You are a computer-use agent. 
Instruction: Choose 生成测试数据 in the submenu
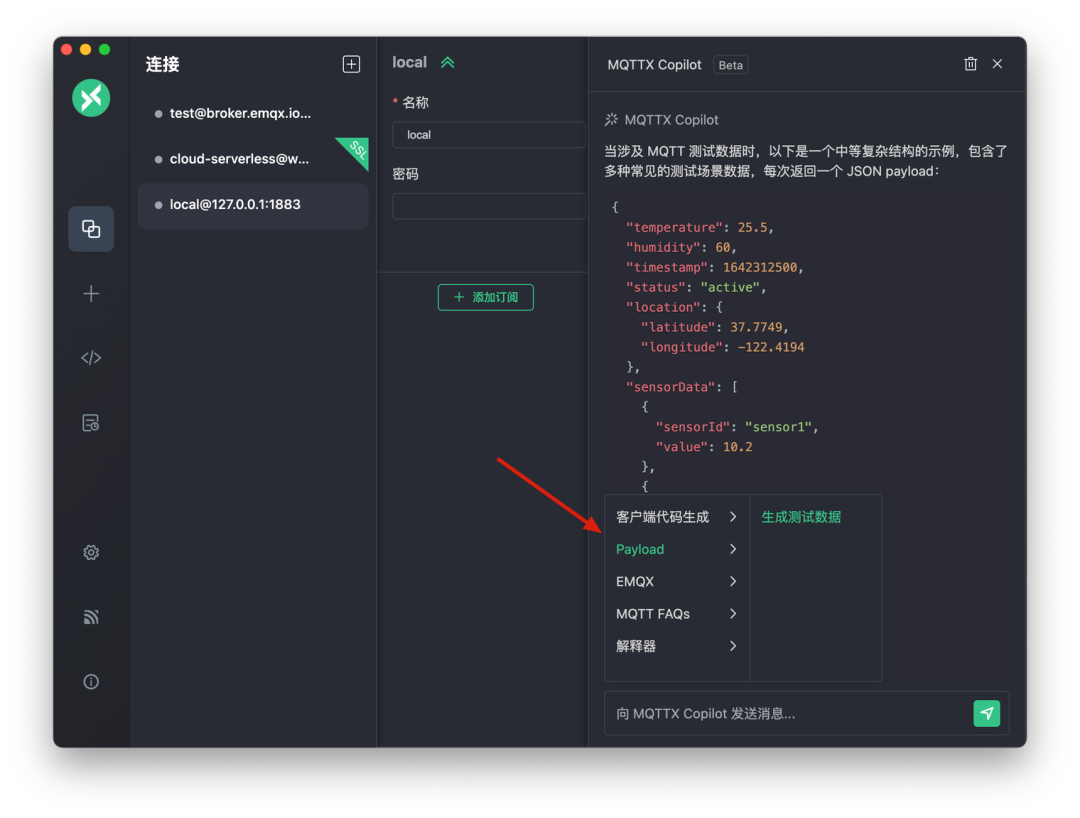coord(801,517)
